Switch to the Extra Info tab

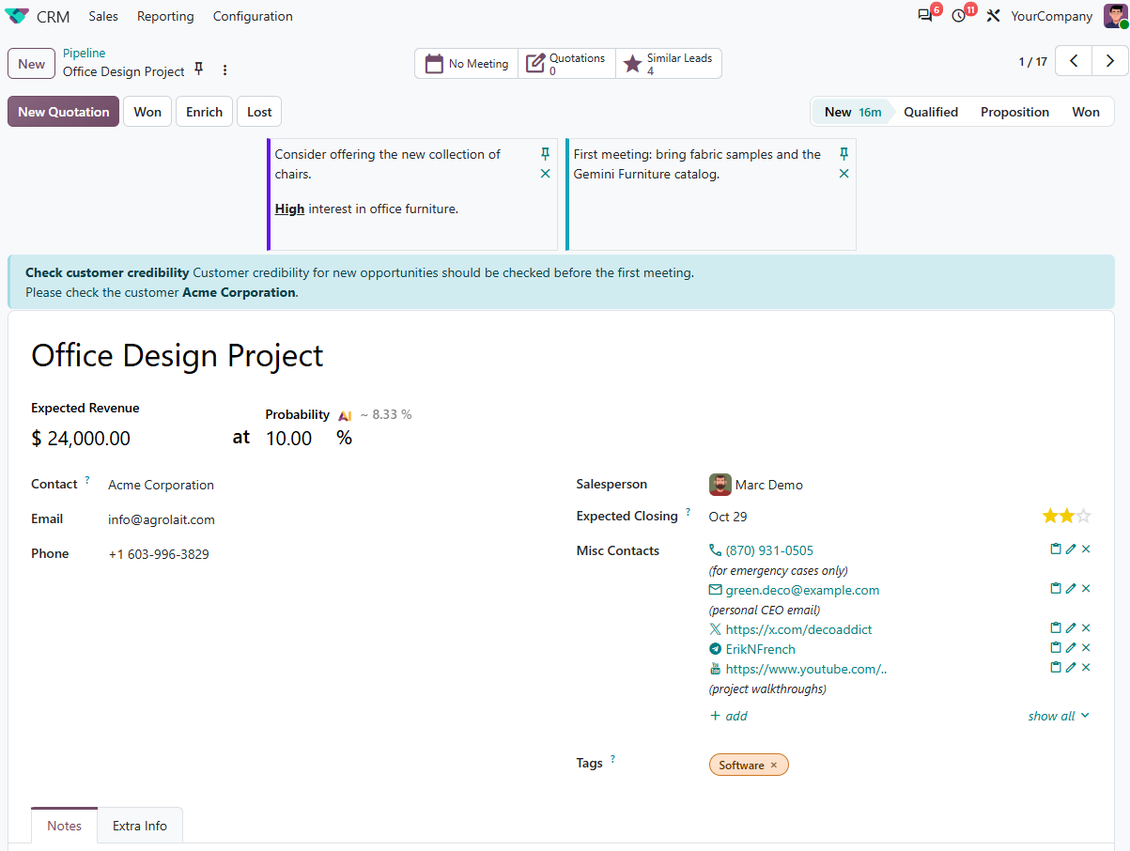click(x=140, y=826)
